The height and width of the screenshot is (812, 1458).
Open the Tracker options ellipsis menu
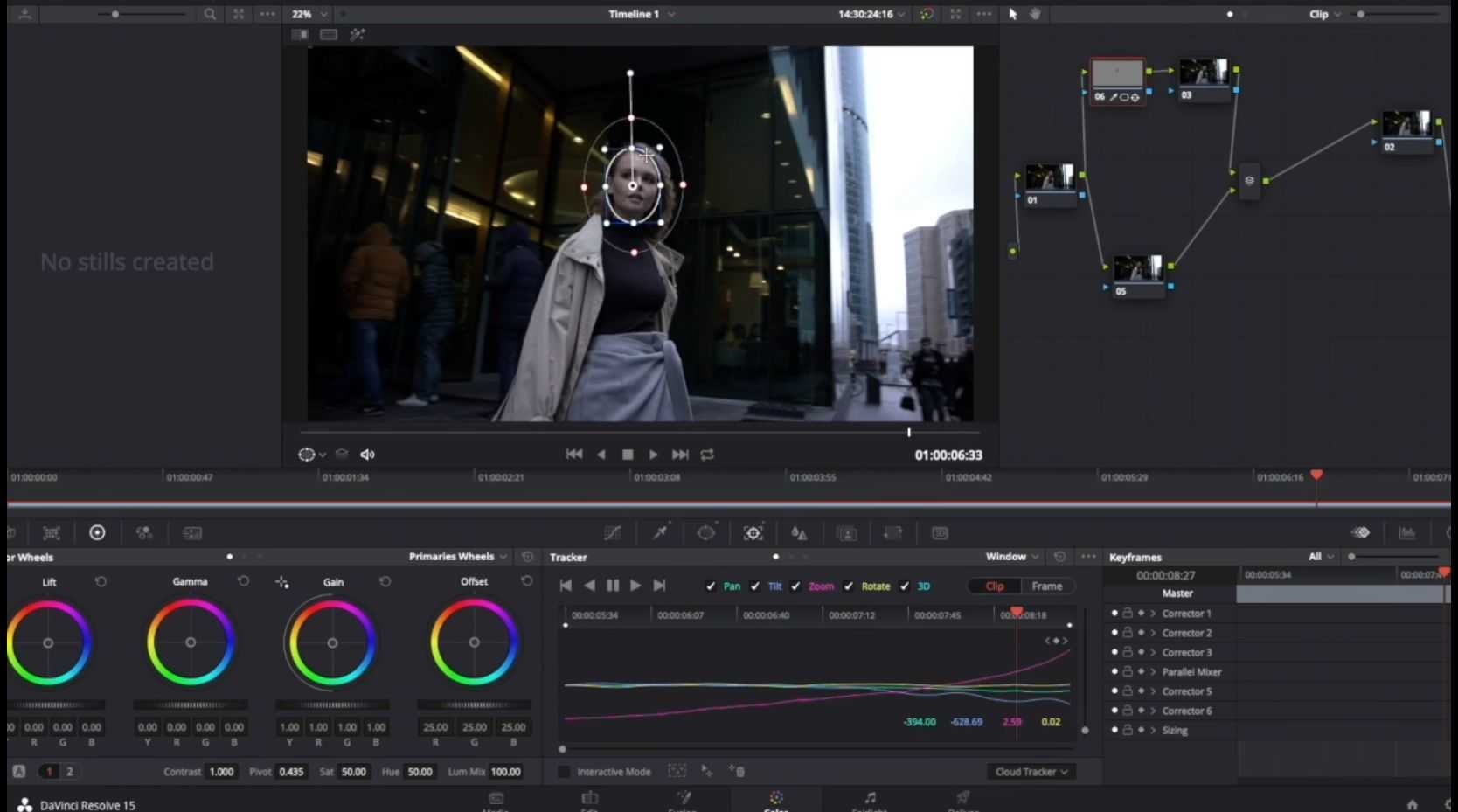pos(1088,557)
